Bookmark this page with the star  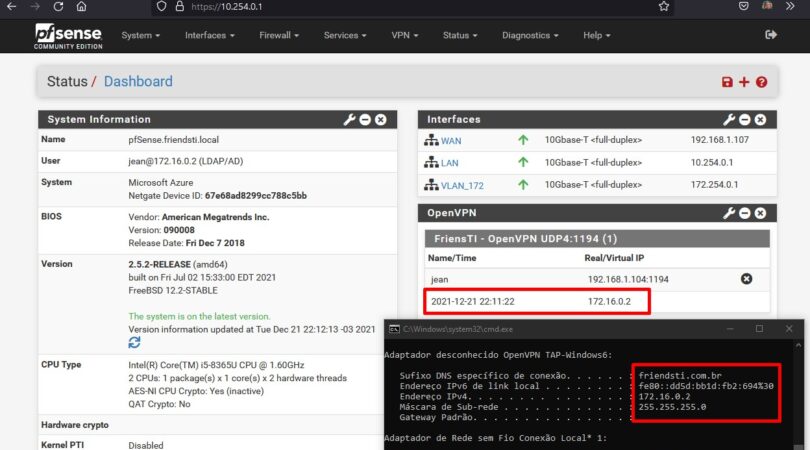(x=664, y=6)
